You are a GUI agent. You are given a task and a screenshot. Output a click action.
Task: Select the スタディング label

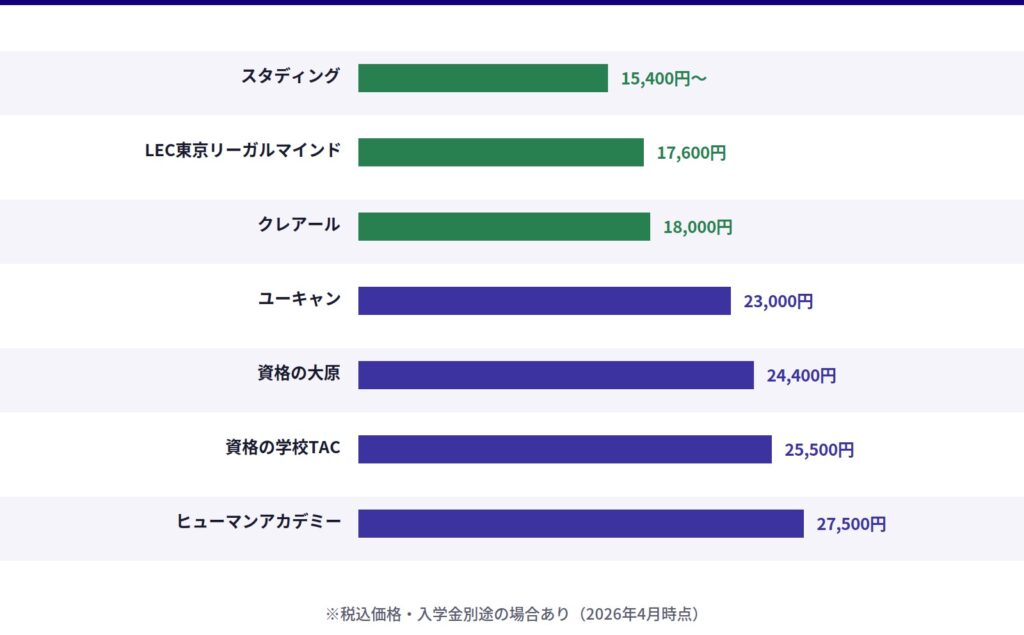pos(290,76)
